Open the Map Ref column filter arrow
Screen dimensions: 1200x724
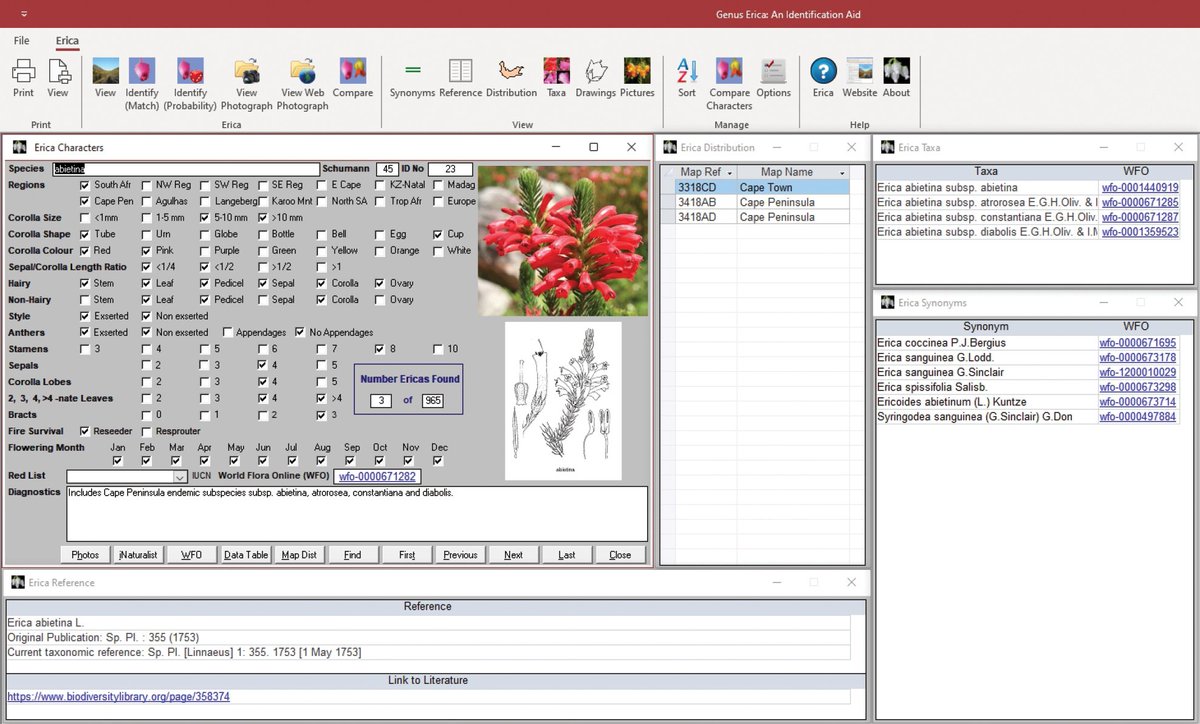tap(729, 172)
